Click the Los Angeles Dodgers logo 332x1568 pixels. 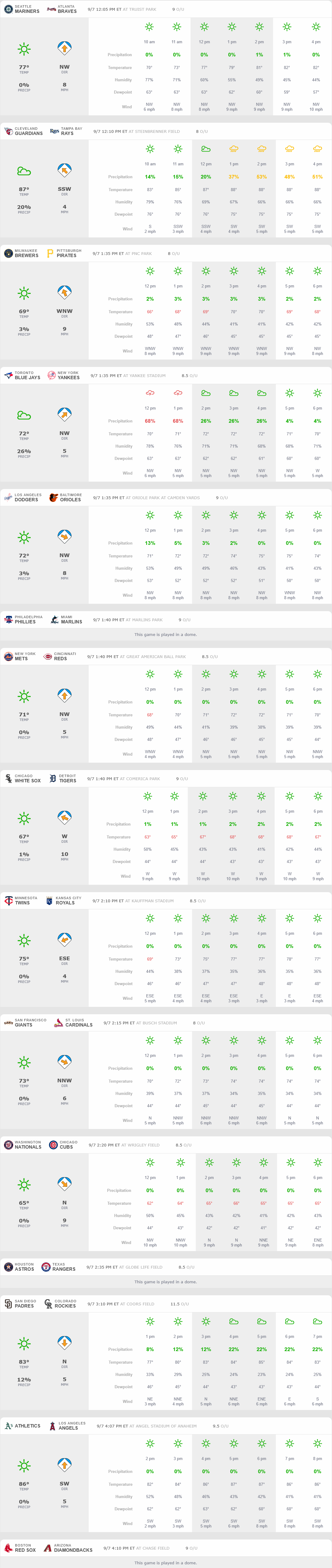coord(9,497)
